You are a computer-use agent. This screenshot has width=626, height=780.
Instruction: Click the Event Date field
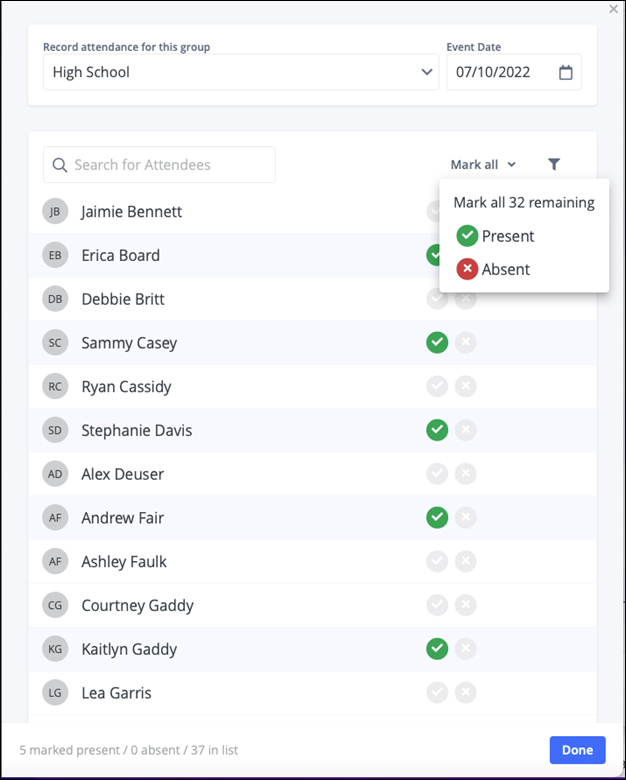[x=505, y=72]
